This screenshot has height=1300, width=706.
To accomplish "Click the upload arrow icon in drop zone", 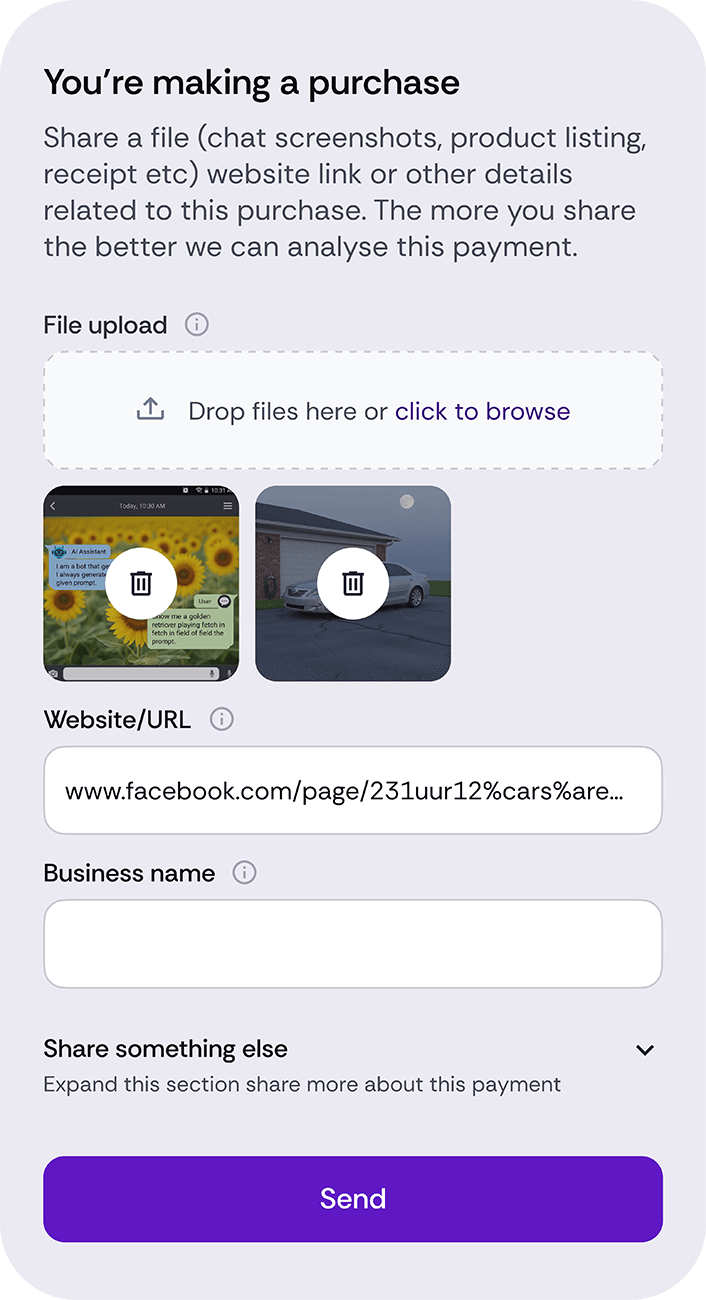I will click(x=150, y=410).
